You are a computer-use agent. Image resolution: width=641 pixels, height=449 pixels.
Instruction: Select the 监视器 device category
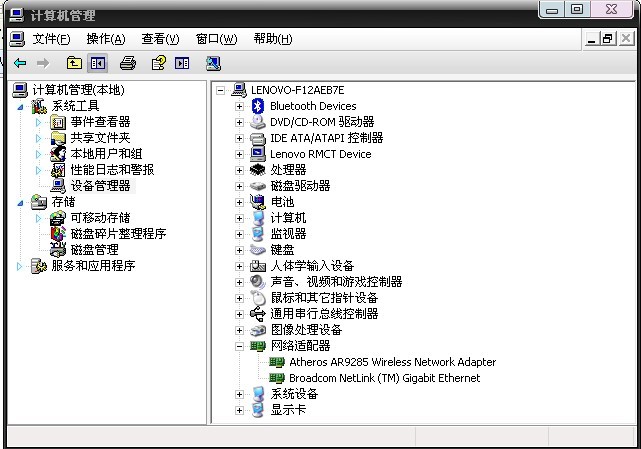tap(288, 234)
